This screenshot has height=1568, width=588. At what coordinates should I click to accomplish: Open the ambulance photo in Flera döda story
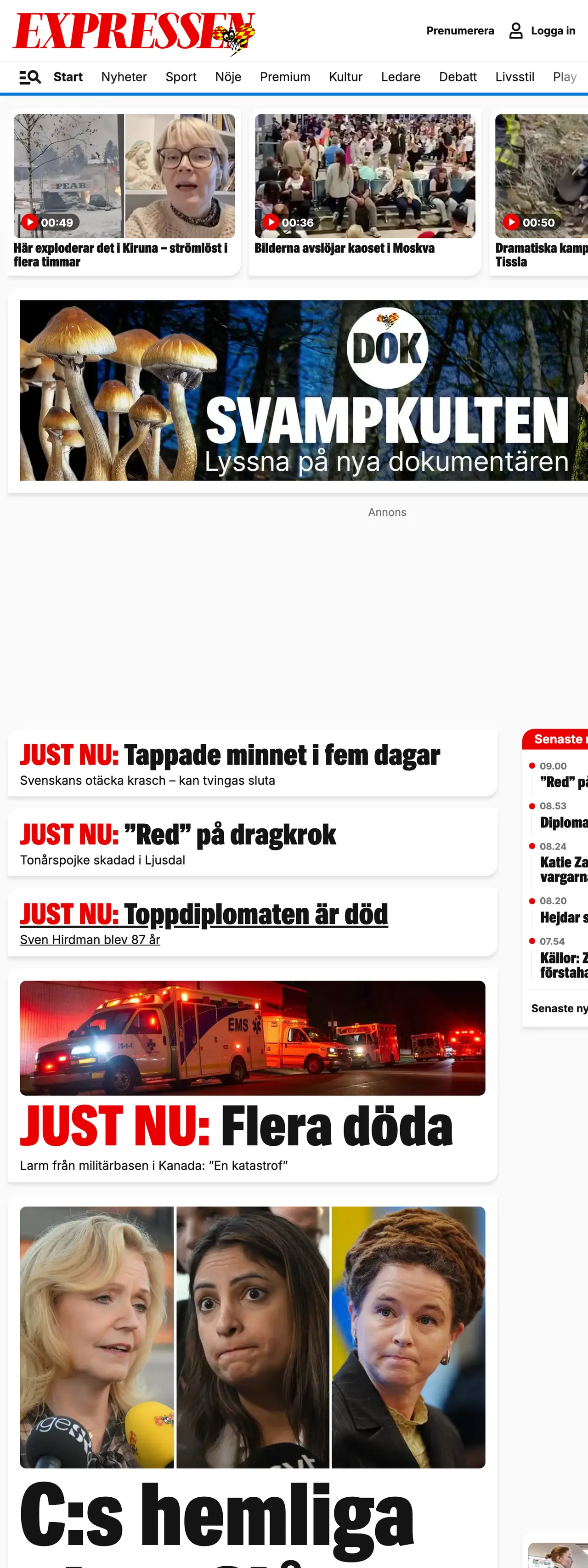click(253, 1038)
